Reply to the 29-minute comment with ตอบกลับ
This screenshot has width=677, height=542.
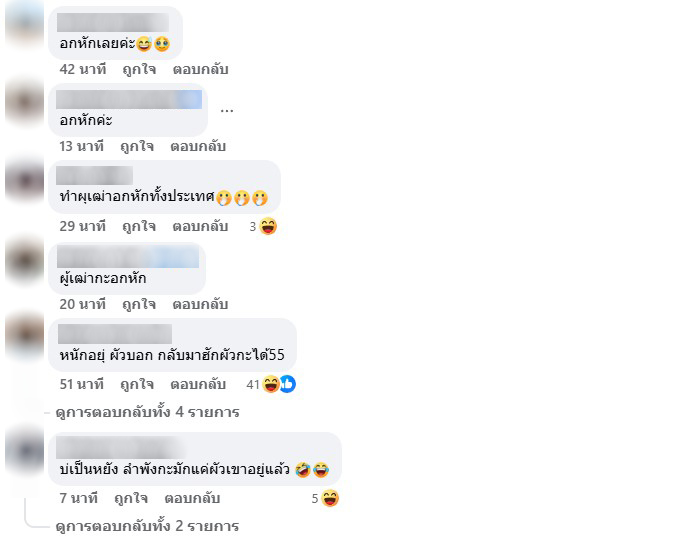coord(200,226)
